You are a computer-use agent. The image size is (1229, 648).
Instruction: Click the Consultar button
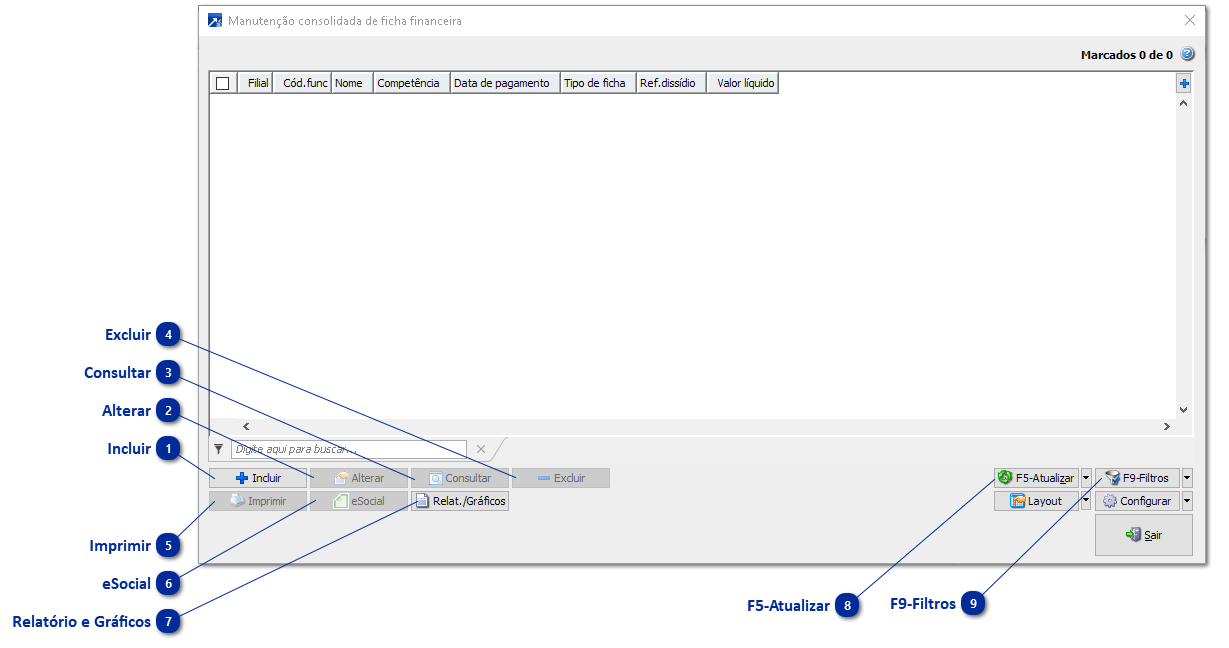[x=460, y=478]
